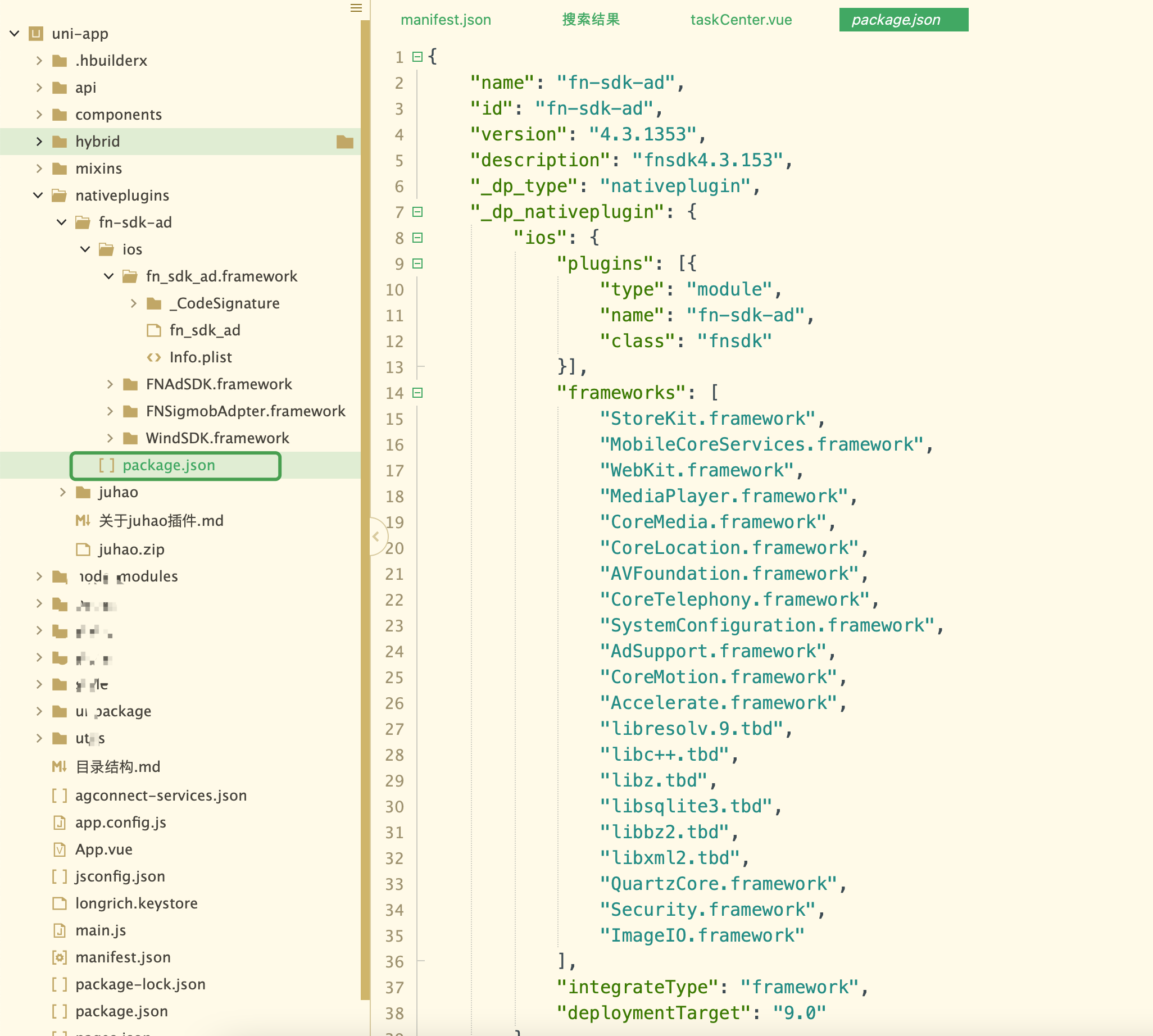Collapse the fn_sdk_ad.framework folder
Screen dimensions: 1153x1036
pyautogui.click(x=109, y=276)
